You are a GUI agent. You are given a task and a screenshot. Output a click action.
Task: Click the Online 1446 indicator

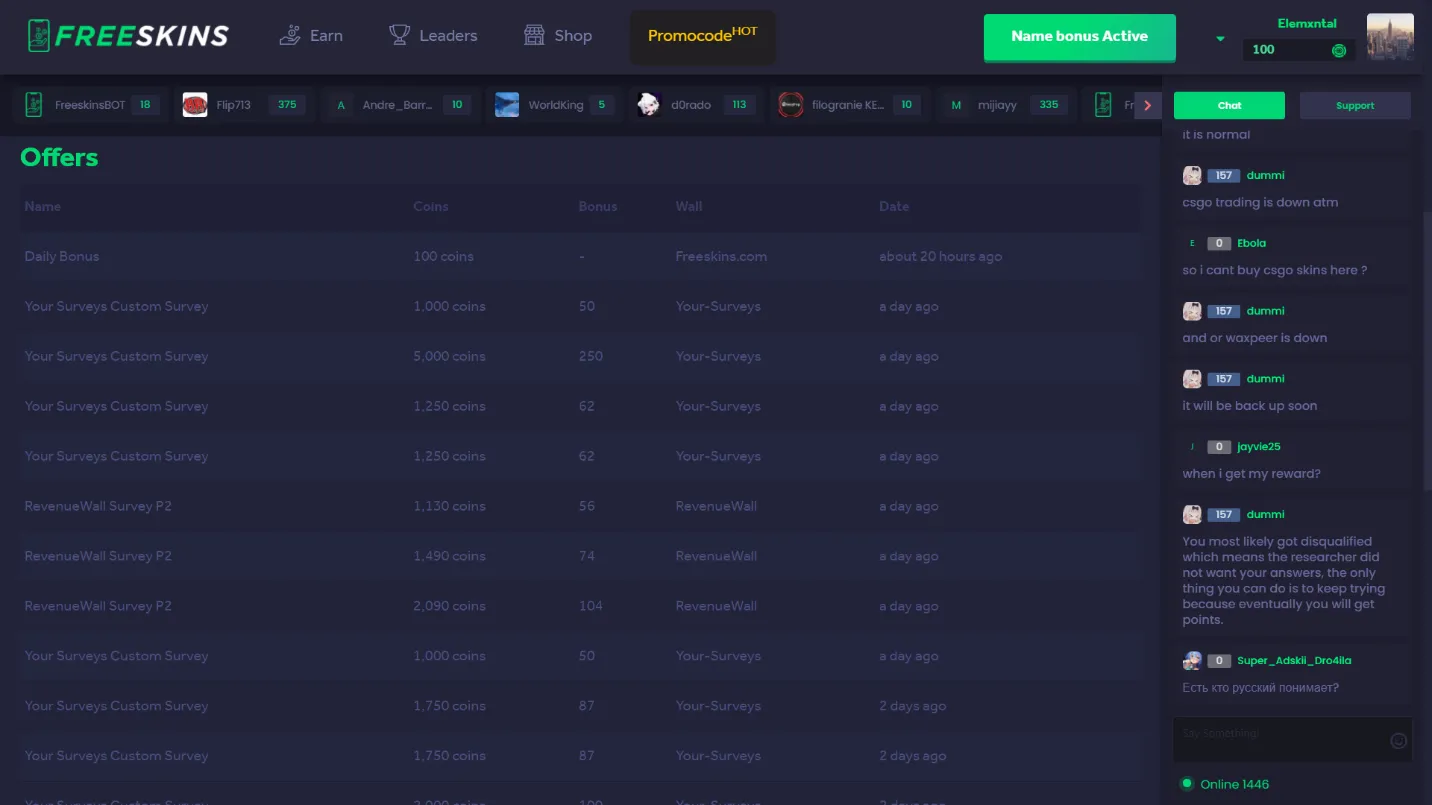[x=1225, y=784]
